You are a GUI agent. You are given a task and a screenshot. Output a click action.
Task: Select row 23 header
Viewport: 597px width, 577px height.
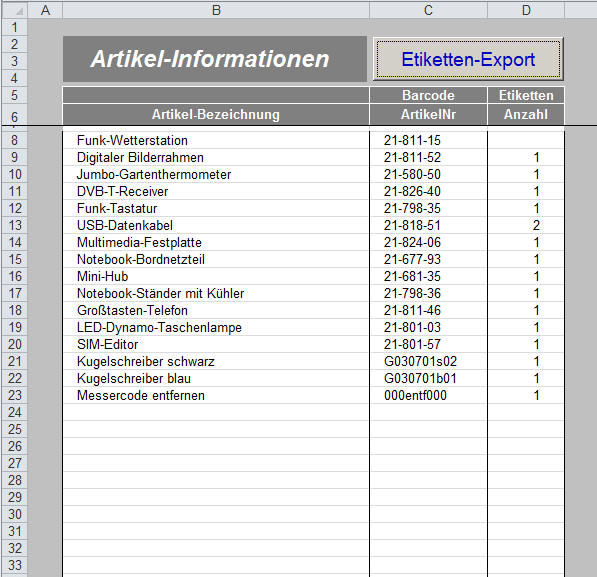15,395
